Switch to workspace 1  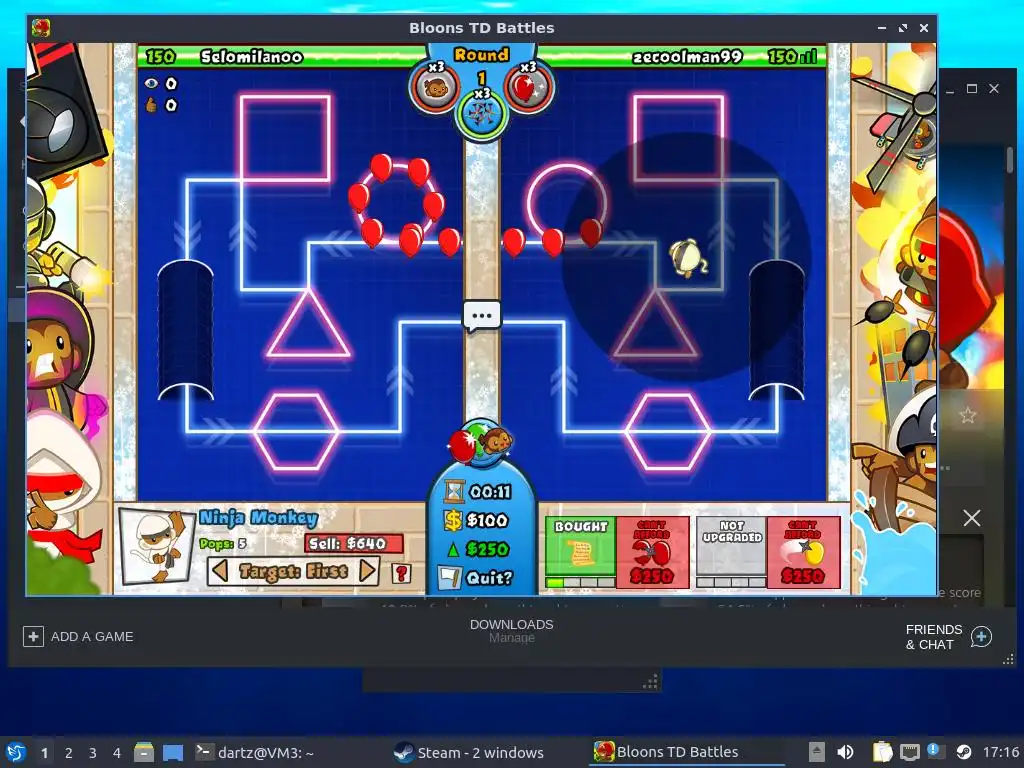pyautogui.click(x=44, y=753)
